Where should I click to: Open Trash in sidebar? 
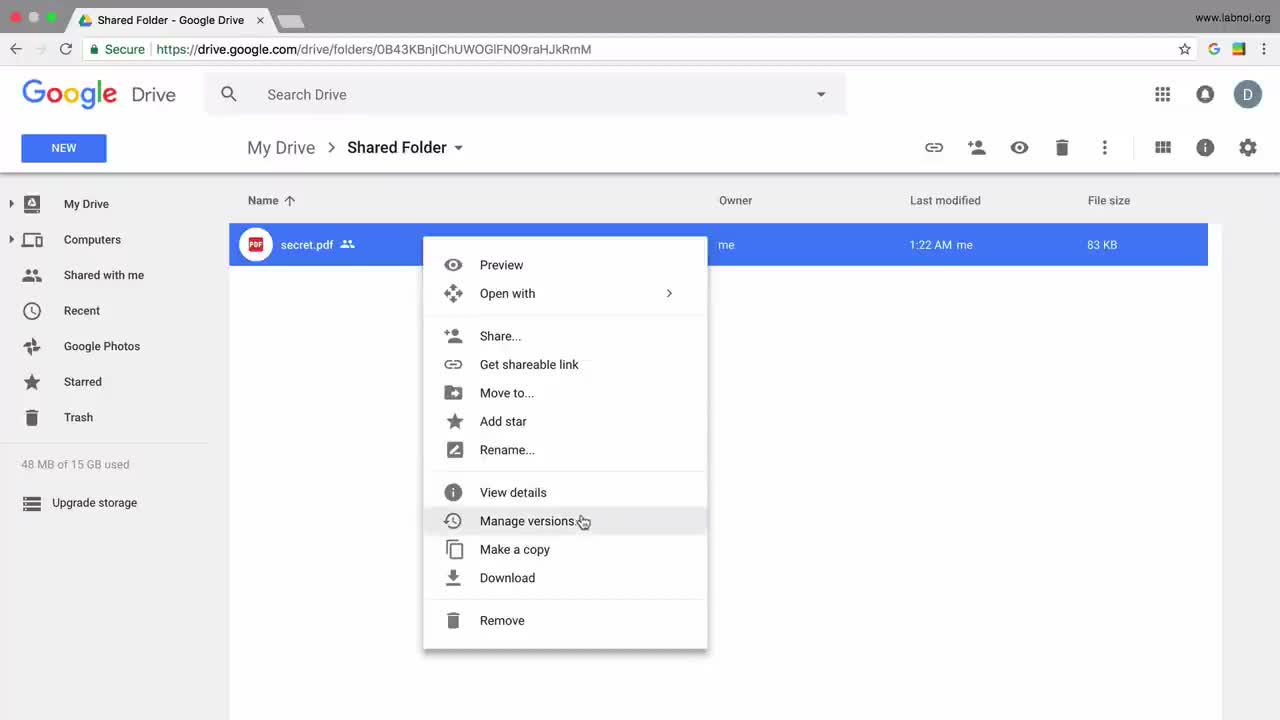78,417
